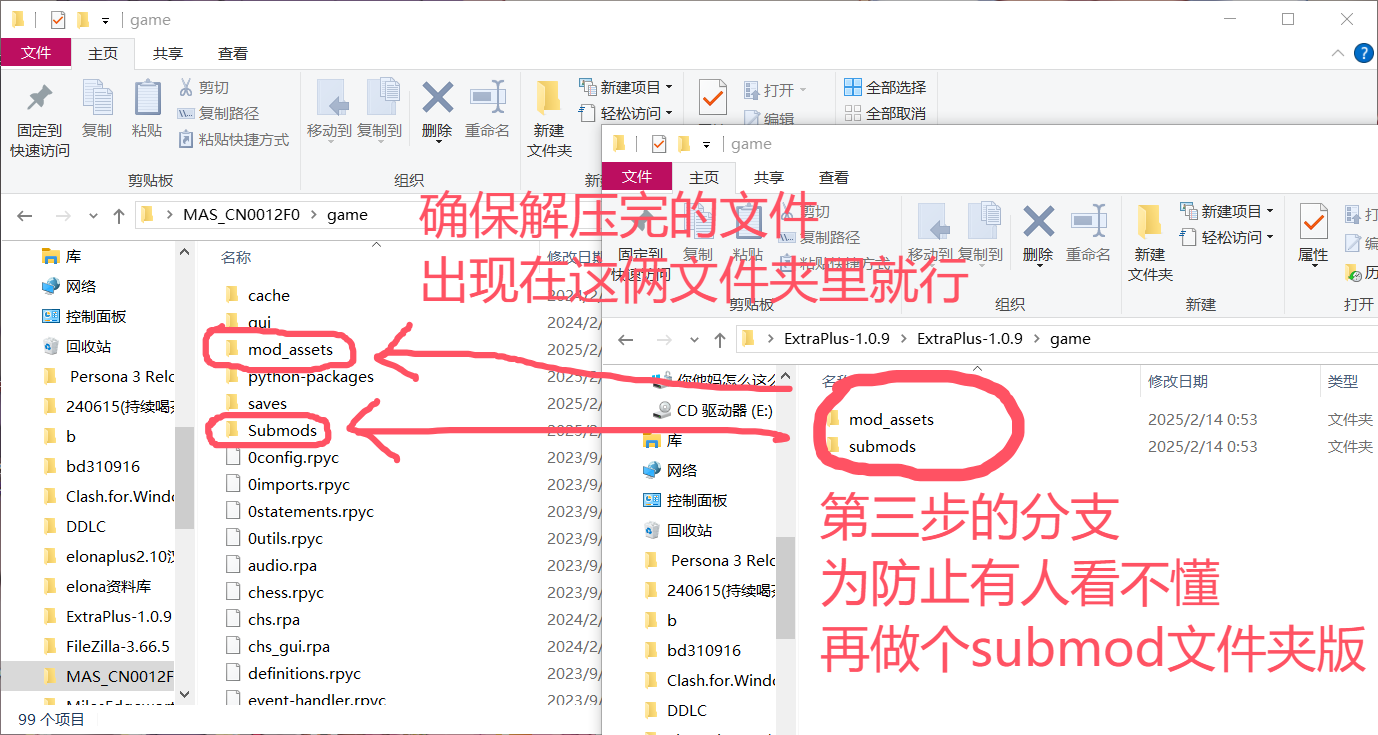Go up one level in front ExtraPlus window

pyautogui.click(x=720, y=339)
